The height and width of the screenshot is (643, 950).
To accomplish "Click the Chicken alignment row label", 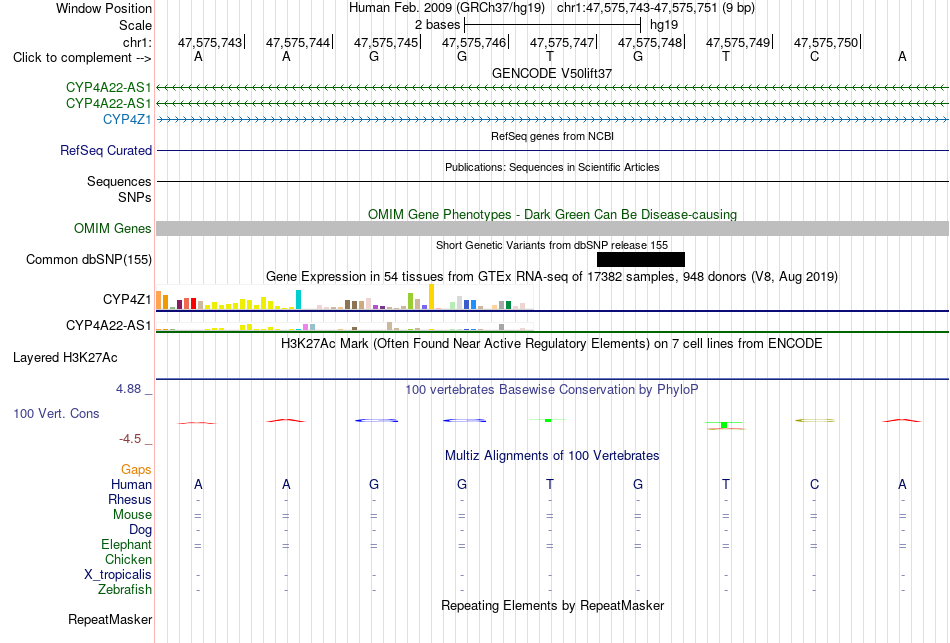I will [x=128, y=559].
